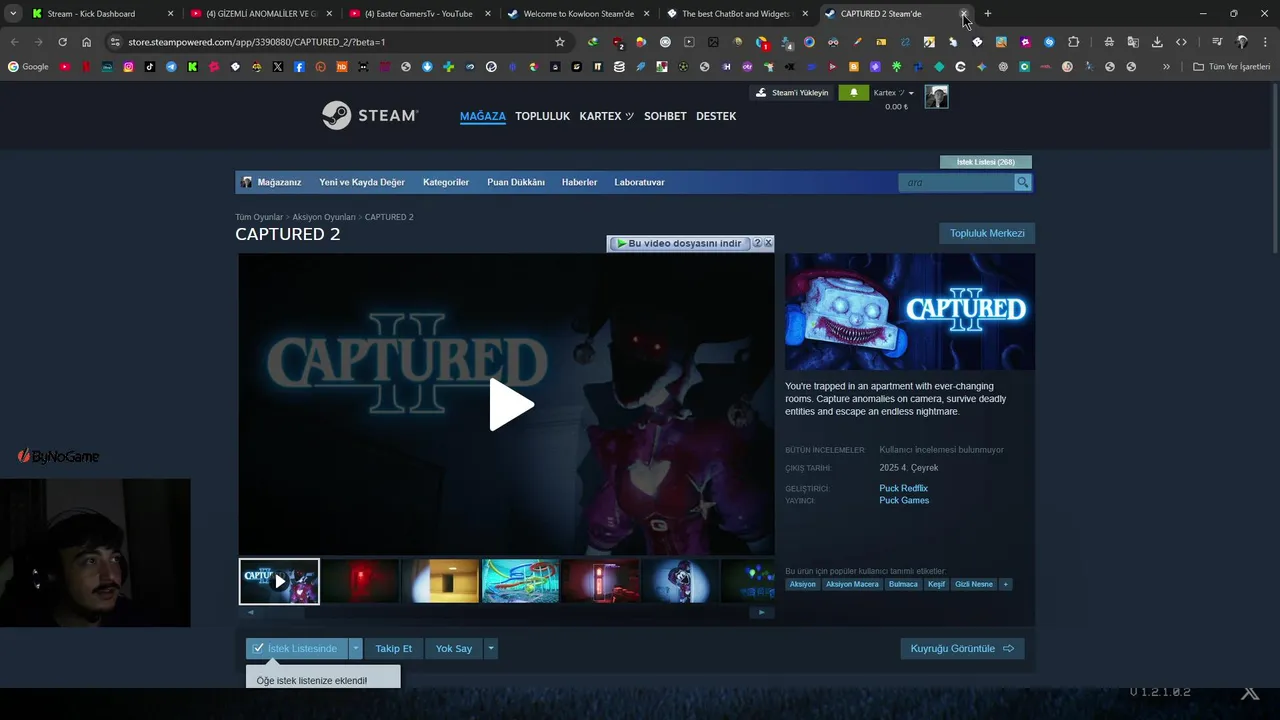
Task: Open the SOHBET menu item
Action: point(665,116)
